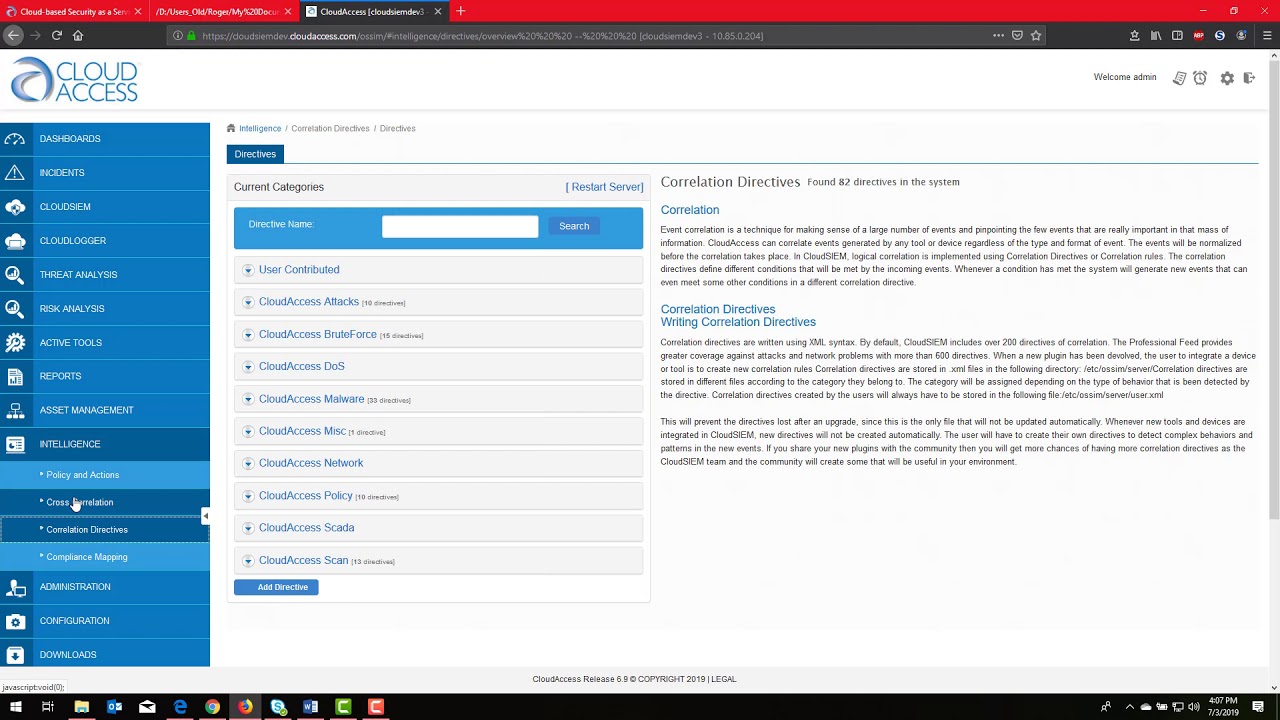
Task: Bookmark this page with star icon
Action: 1036,36
